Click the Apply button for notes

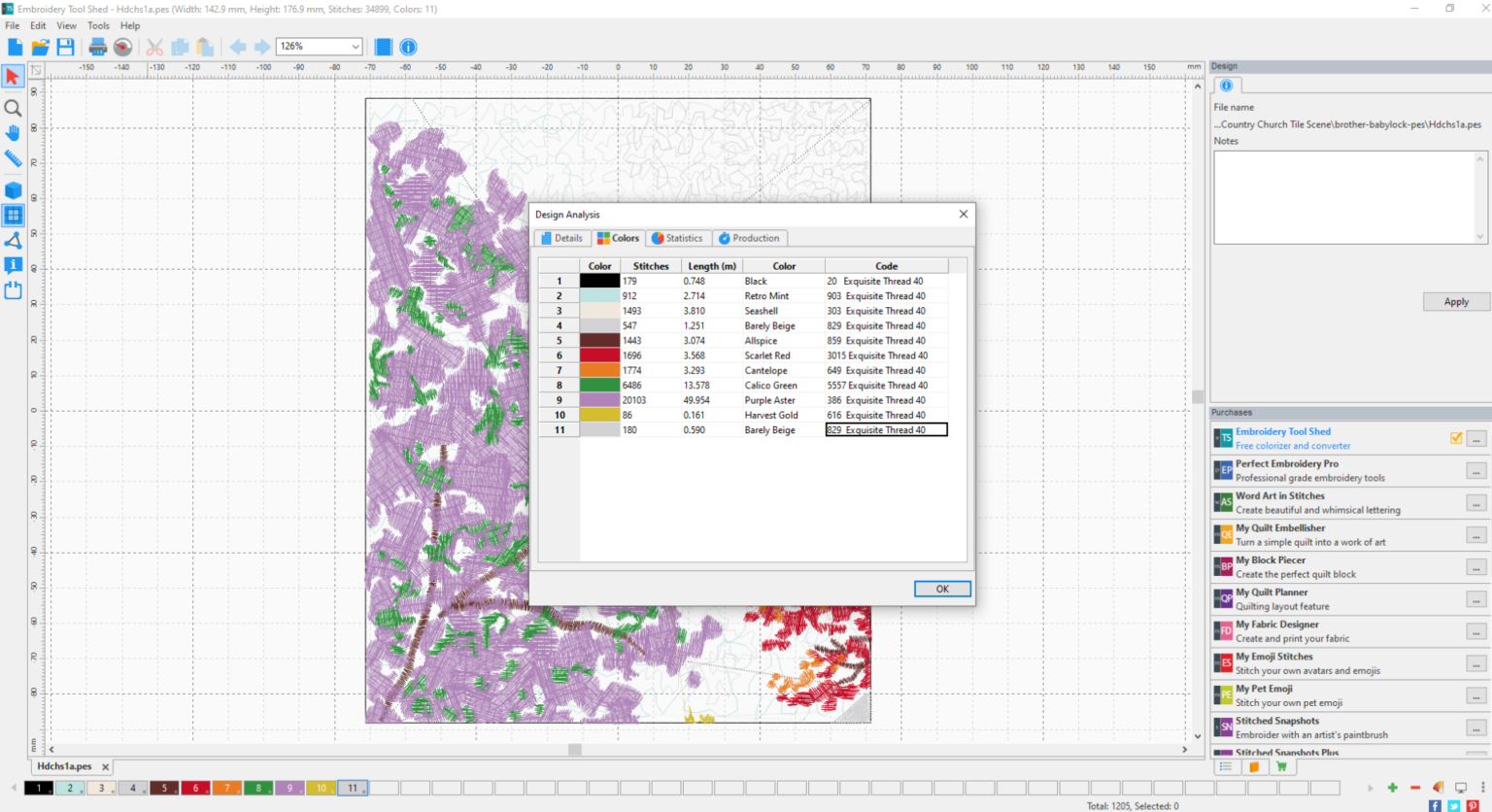click(1455, 302)
